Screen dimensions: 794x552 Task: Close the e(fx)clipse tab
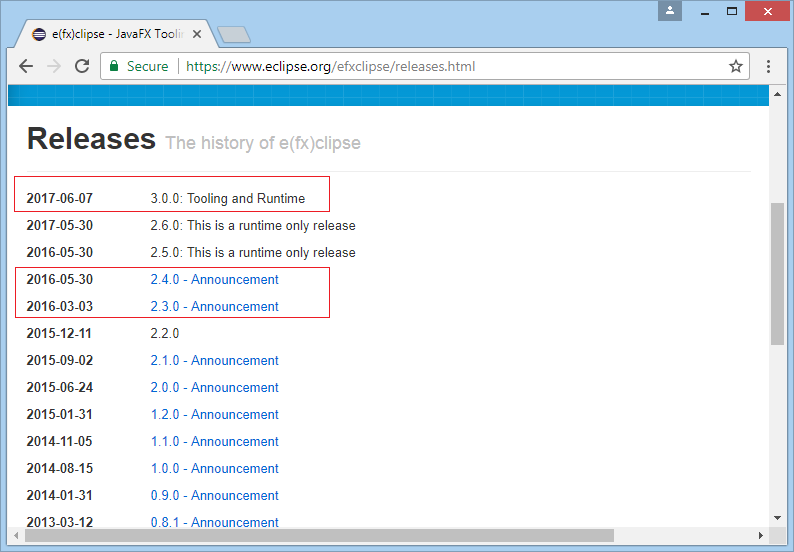197,34
